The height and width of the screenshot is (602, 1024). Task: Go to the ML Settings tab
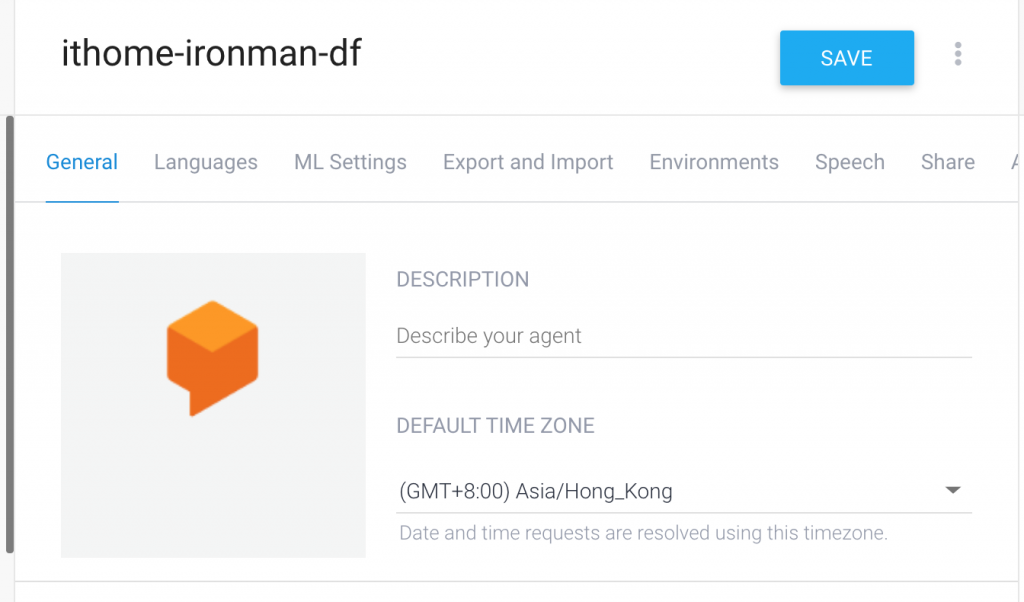point(350,162)
